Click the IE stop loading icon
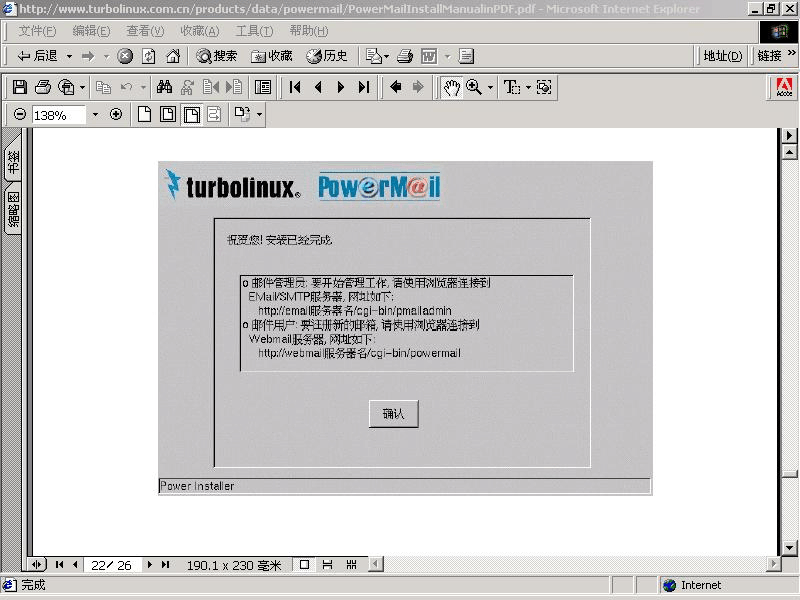The width and height of the screenshot is (800, 600). pyautogui.click(x=125, y=56)
